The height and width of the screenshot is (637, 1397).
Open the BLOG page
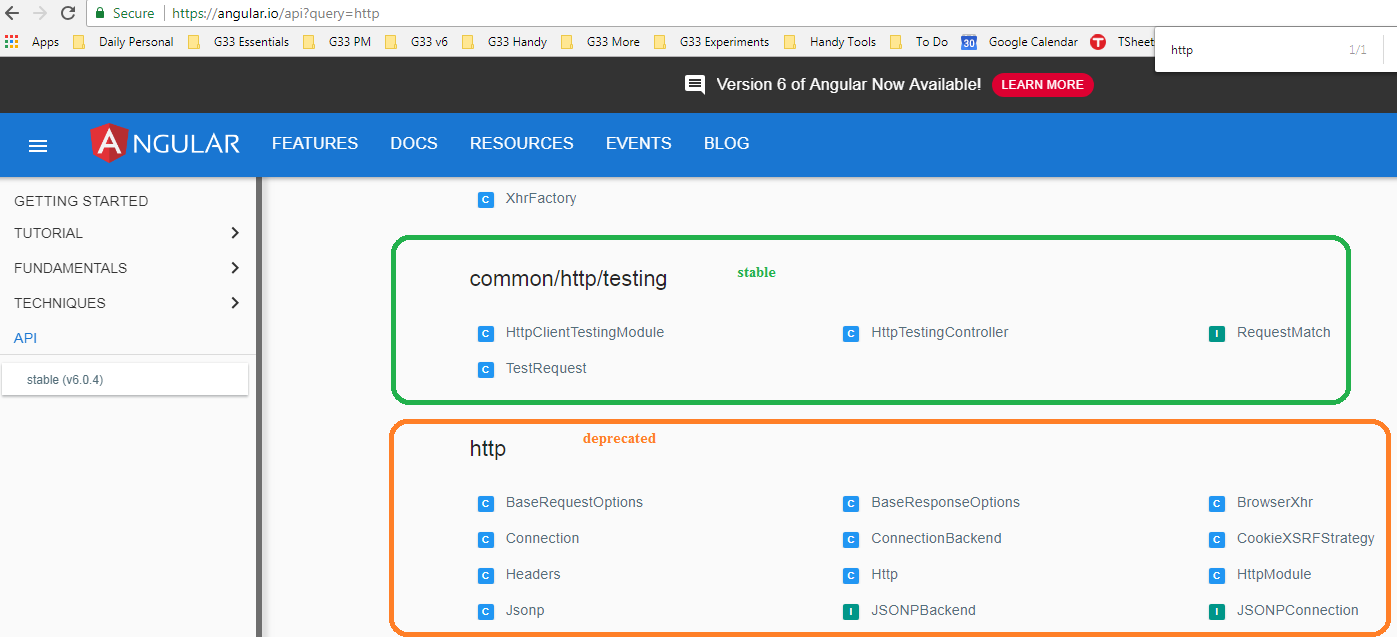pyautogui.click(x=726, y=143)
